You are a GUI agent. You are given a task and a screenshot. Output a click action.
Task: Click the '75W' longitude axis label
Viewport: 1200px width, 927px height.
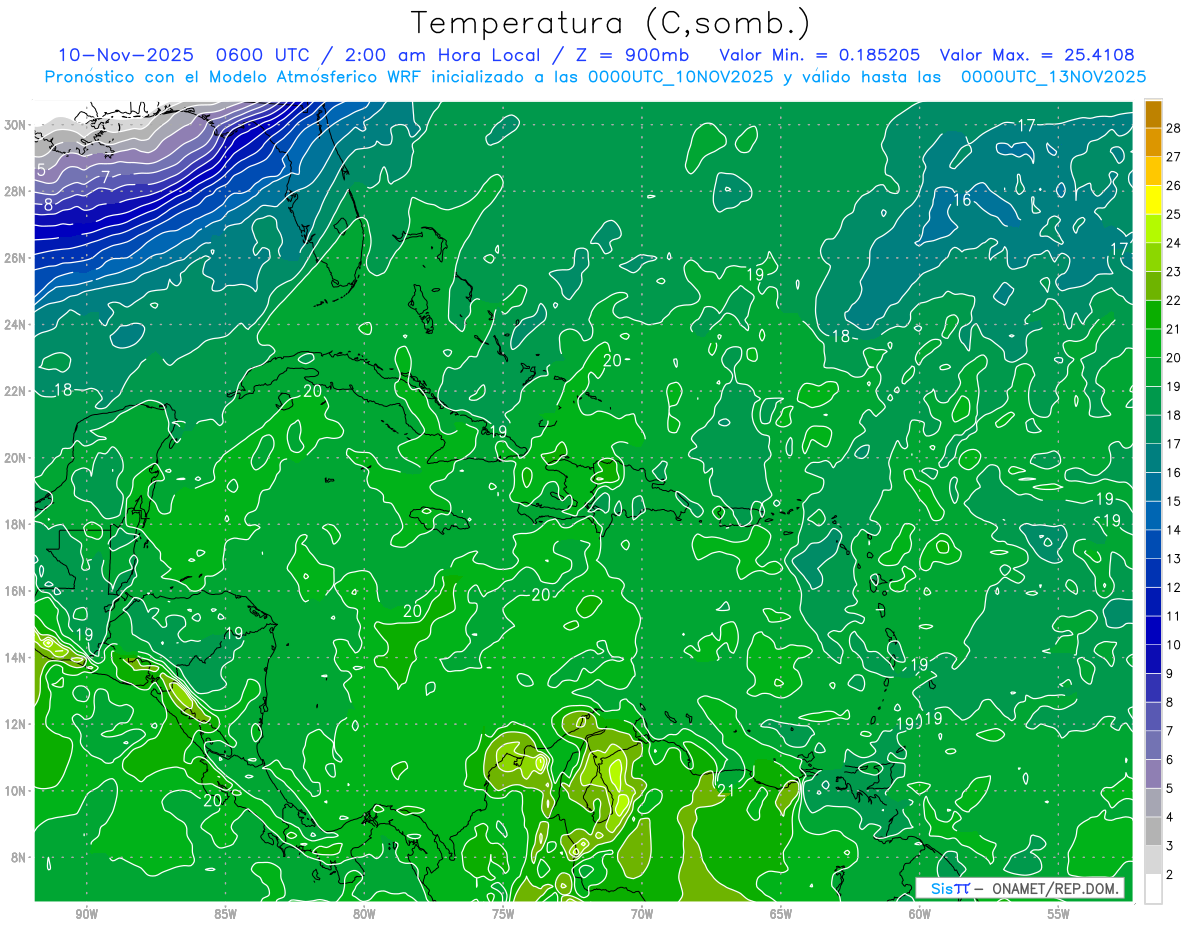pos(503,914)
